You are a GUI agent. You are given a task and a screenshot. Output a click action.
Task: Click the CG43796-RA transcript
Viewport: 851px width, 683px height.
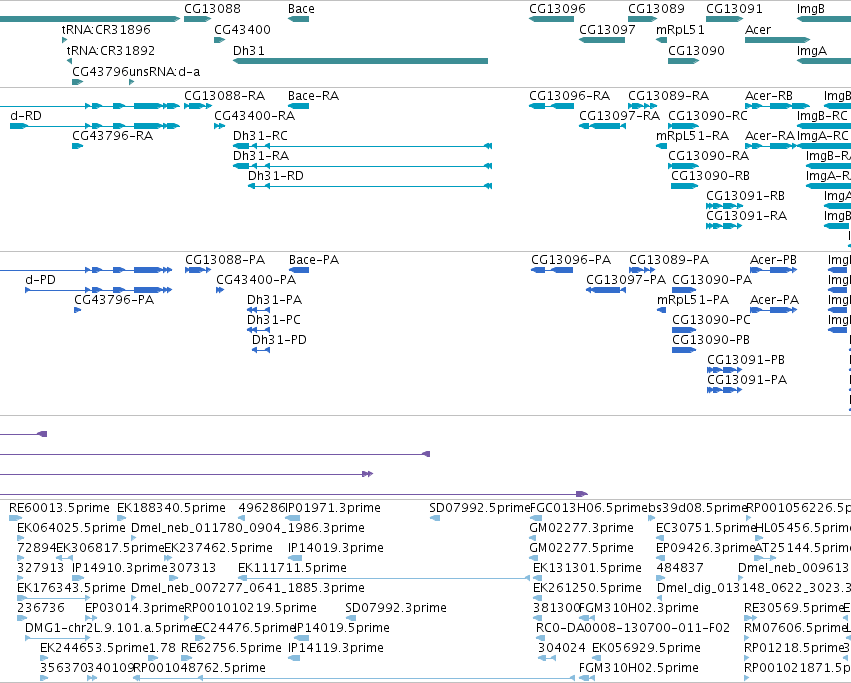click(x=78, y=146)
